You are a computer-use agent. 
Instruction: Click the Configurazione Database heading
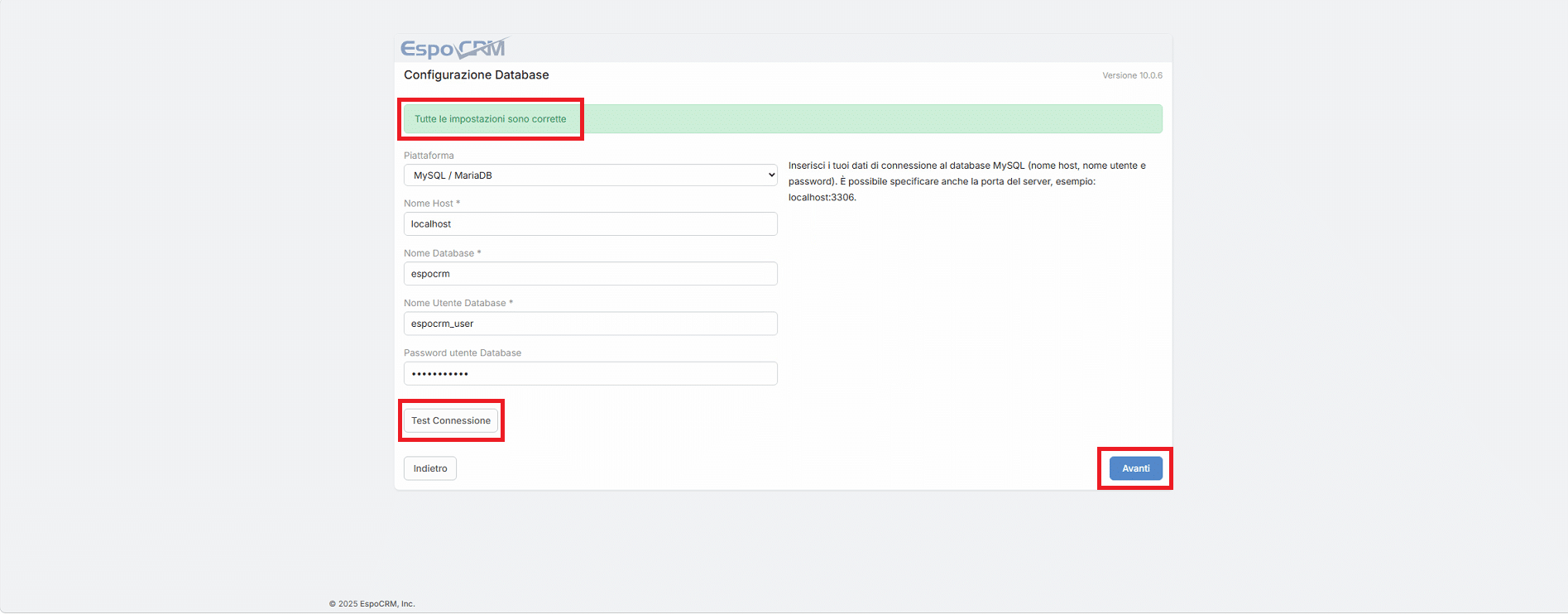click(x=477, y=74)
